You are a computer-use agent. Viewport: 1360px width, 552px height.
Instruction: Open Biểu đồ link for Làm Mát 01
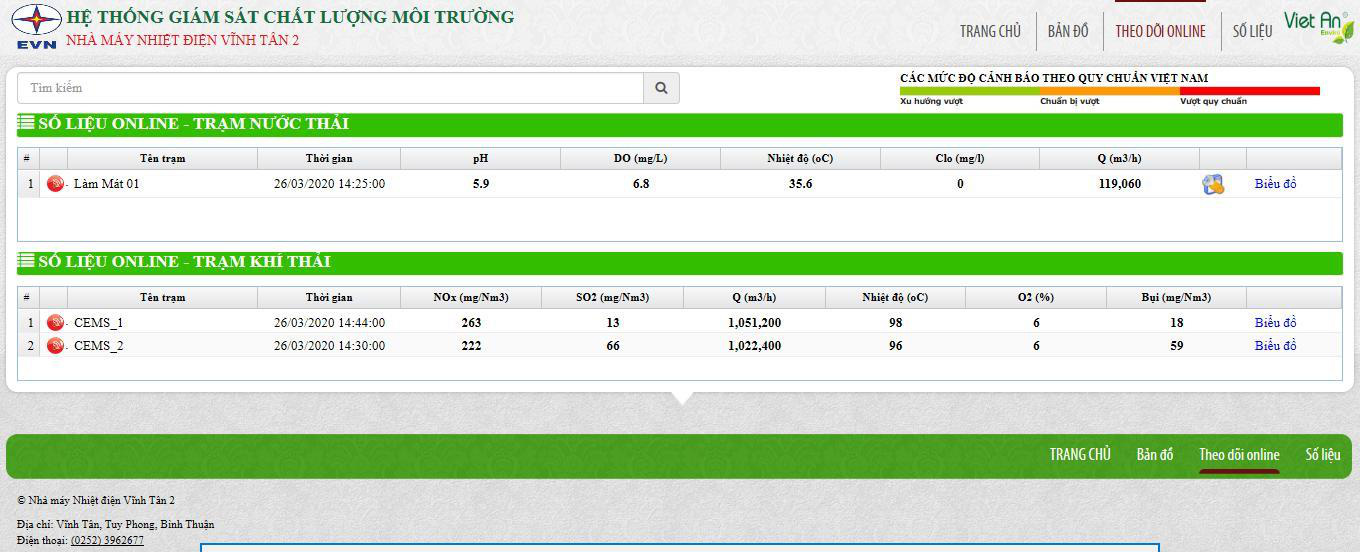[1275, 184]
